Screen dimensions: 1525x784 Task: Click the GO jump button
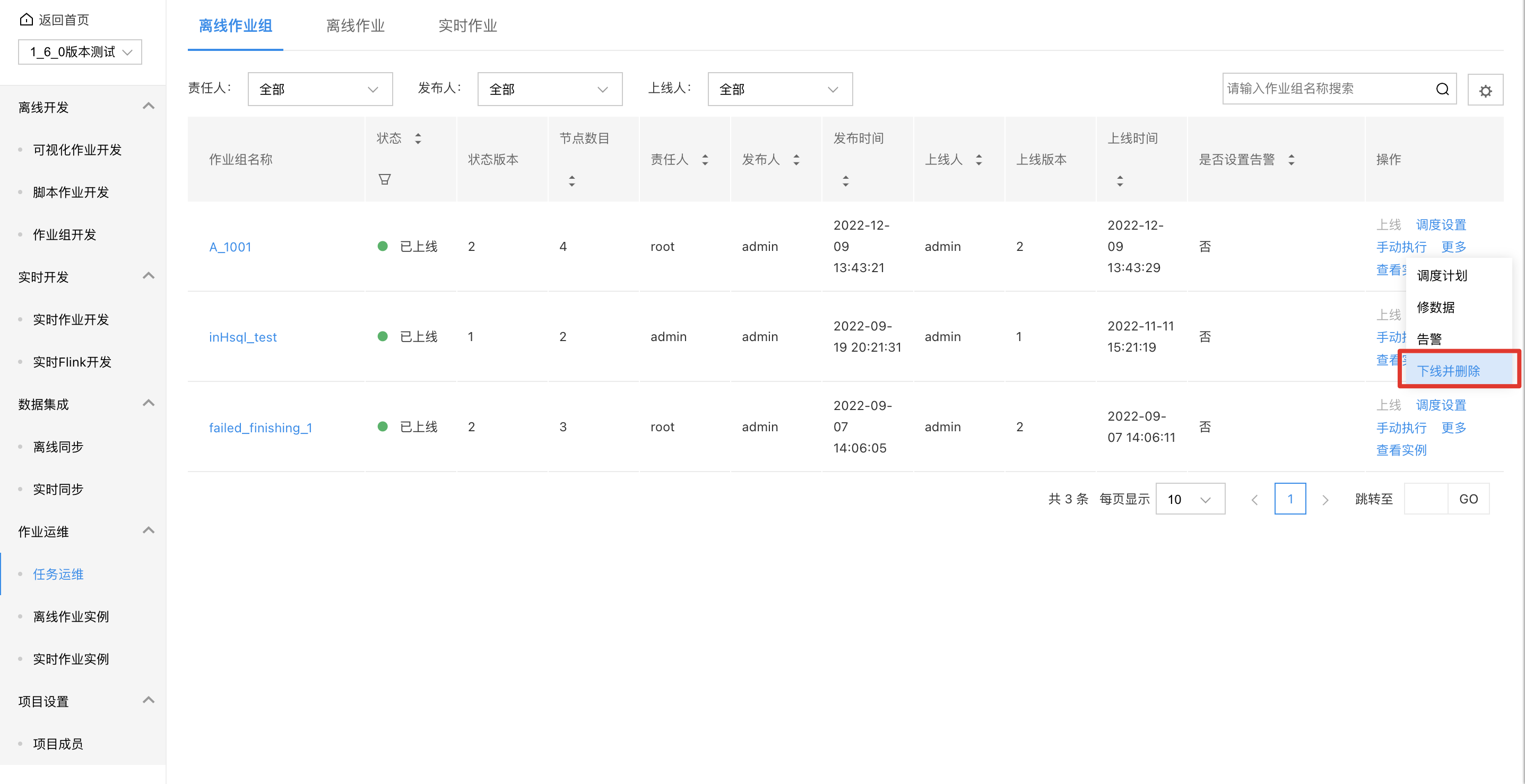(1468, 499)
